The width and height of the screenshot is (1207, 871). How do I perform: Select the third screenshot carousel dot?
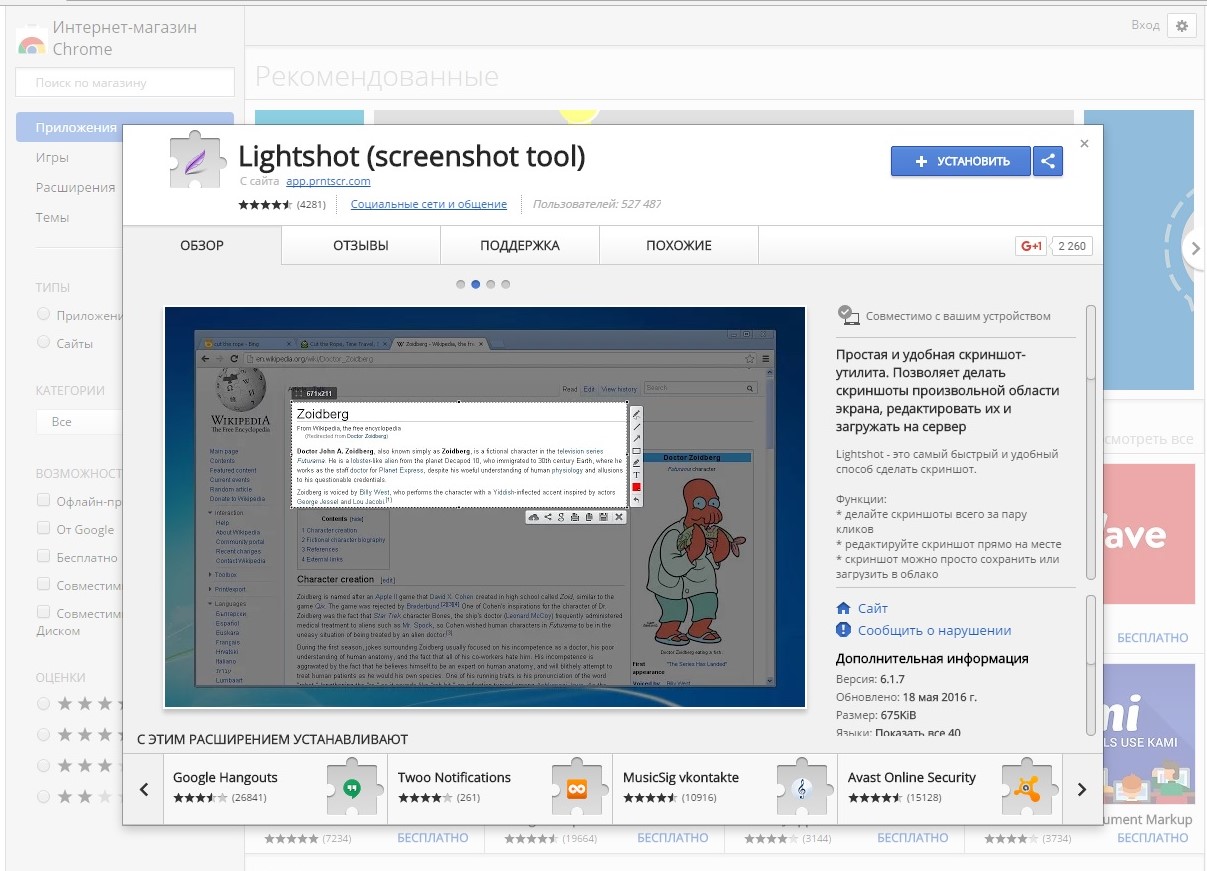point(491,284)
